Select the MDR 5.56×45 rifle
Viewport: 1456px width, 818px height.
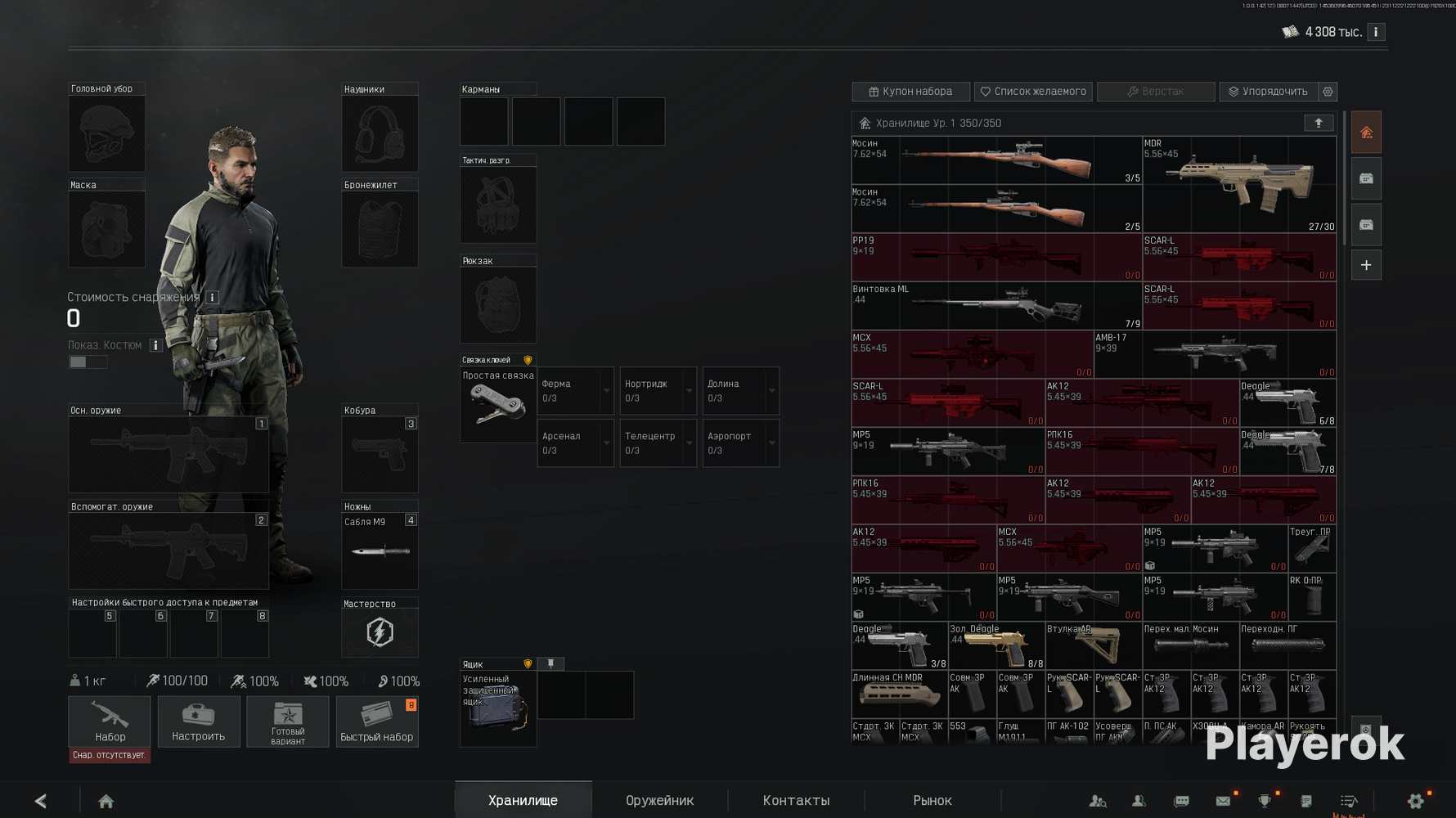point(1239,185)
